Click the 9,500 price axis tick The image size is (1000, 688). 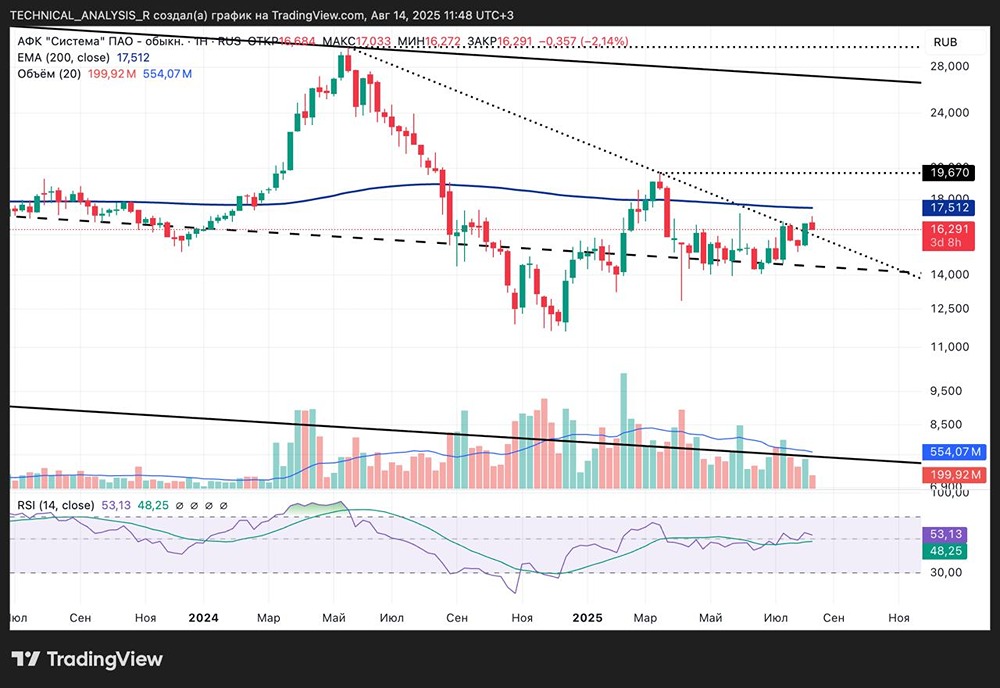click(x=946, y=391)
